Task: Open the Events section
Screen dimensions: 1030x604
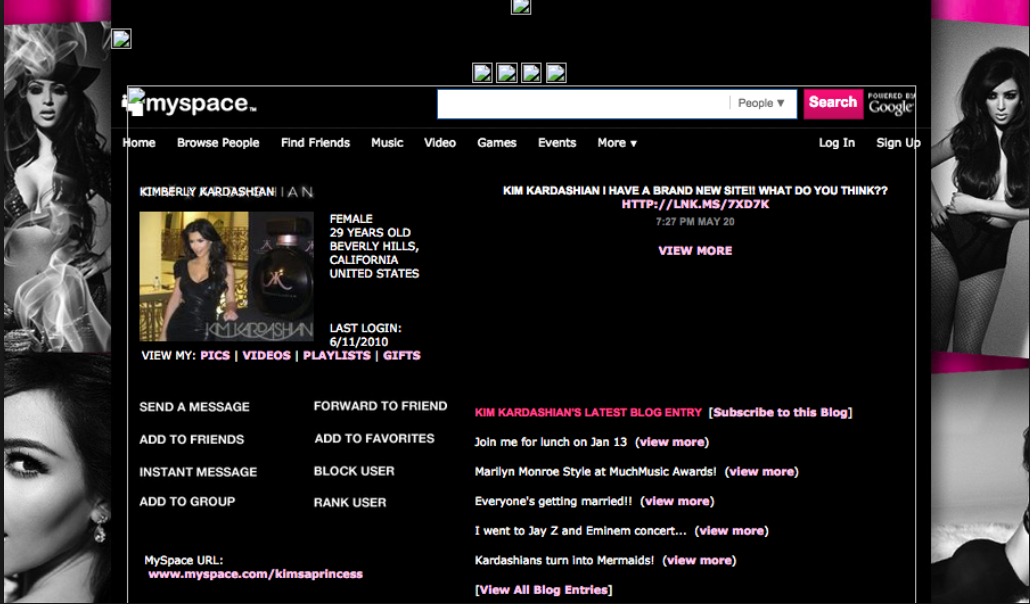Action: coord(557,143)
